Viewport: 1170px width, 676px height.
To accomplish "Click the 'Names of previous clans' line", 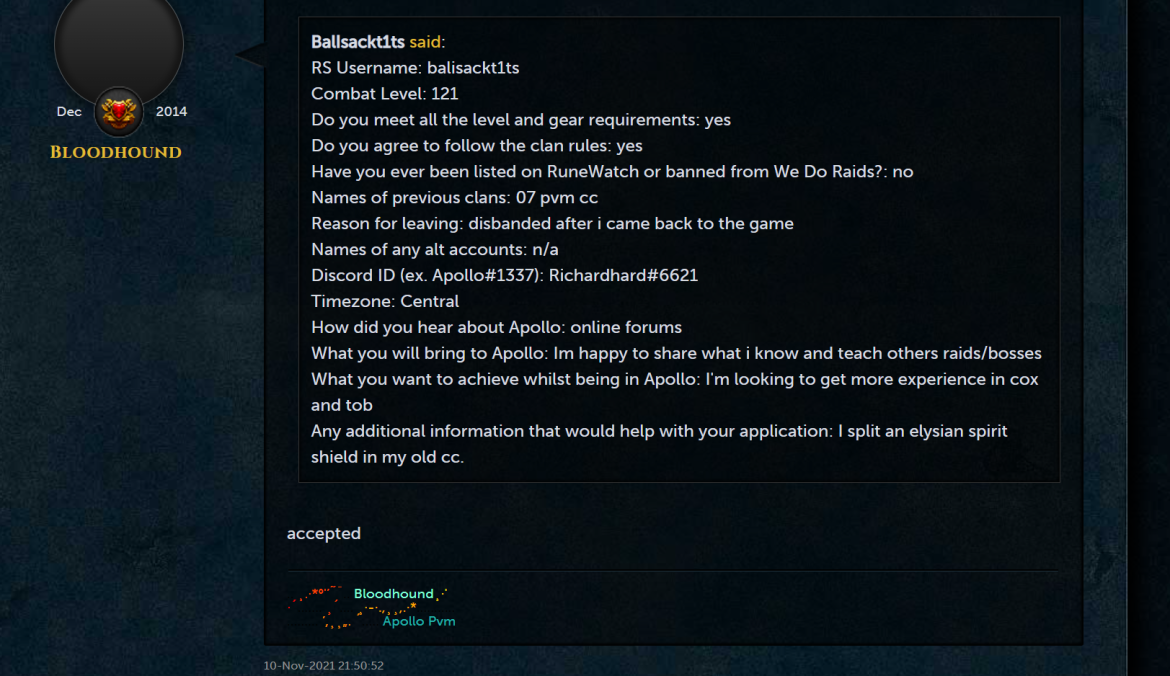I will pos(454,198).
